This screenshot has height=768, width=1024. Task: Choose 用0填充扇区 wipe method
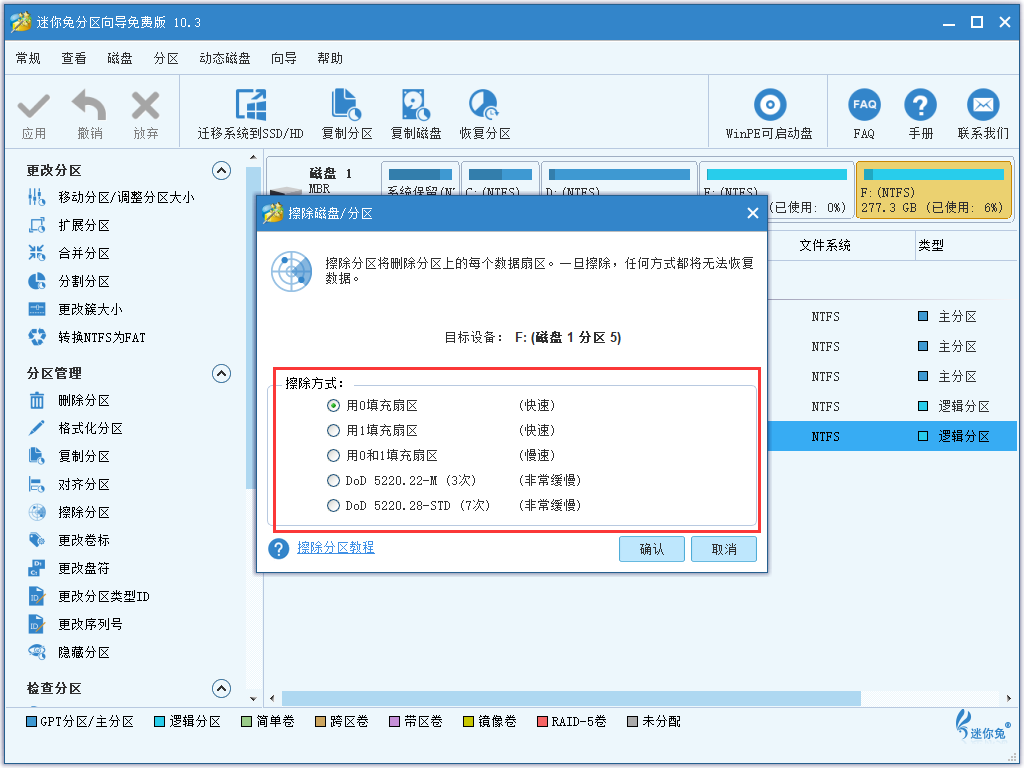[333, 406]
